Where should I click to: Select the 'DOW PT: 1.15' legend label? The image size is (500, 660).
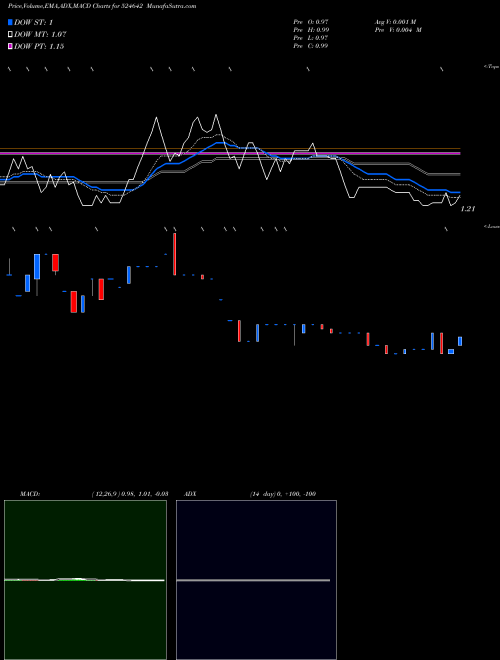39,47
